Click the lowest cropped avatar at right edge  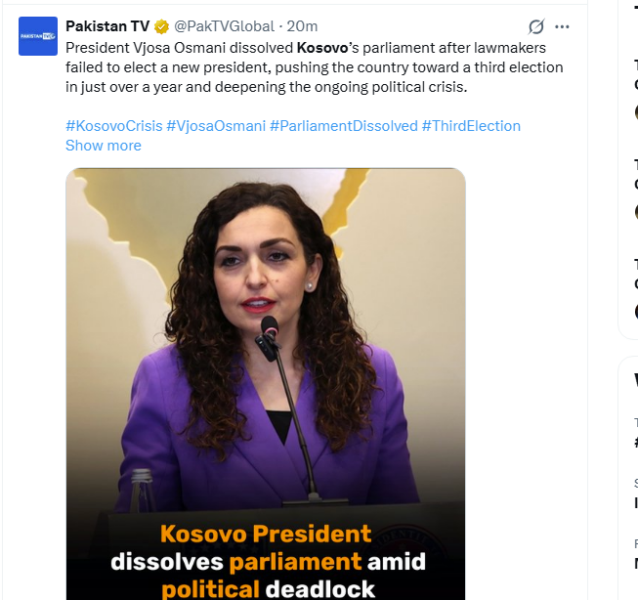tap(636, 312)
